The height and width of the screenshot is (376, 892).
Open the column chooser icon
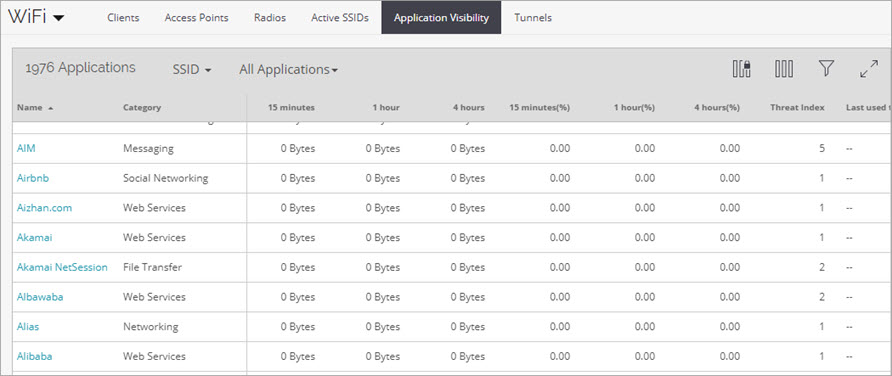(x=784, y=69)
